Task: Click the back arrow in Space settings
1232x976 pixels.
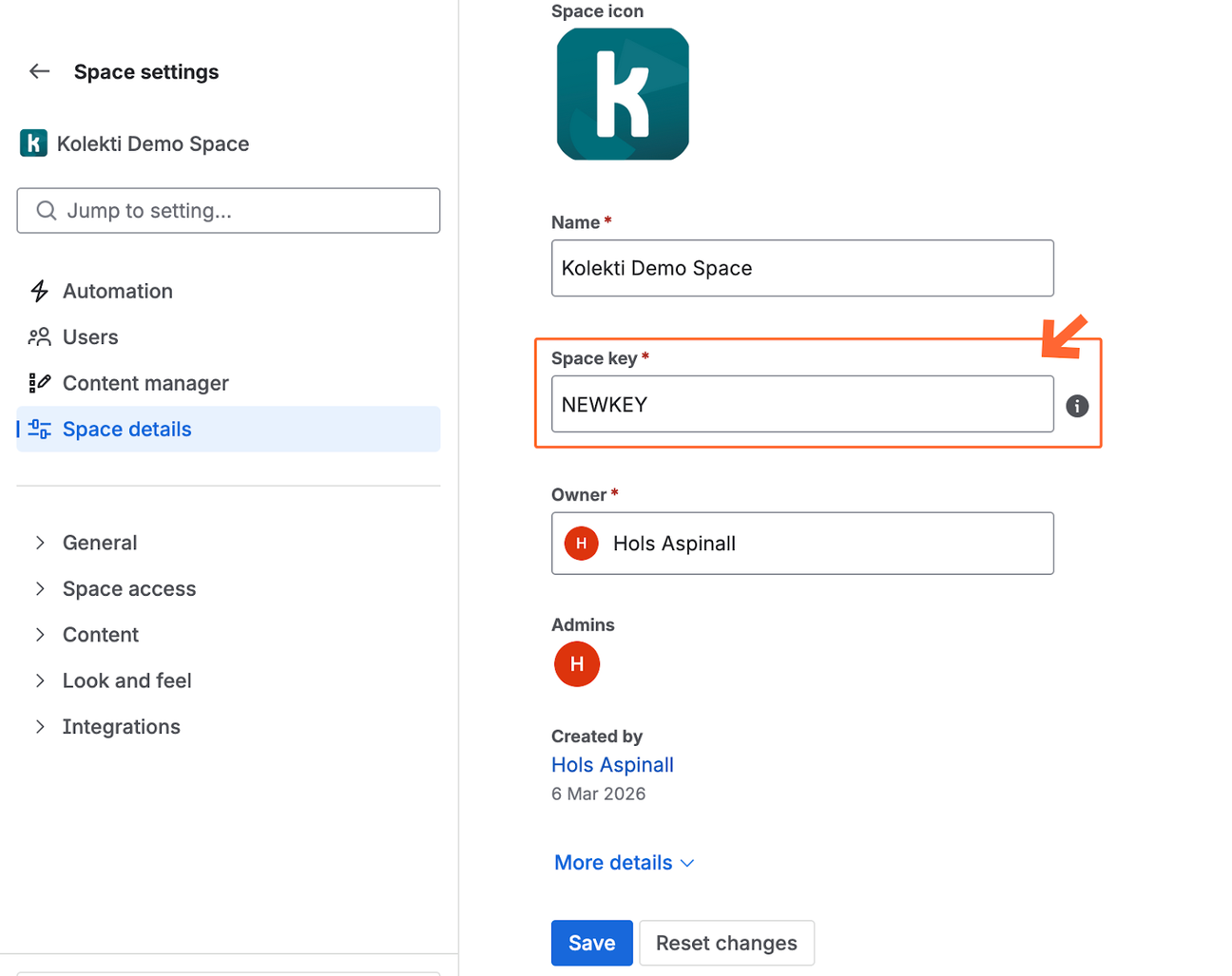Action: click(x=38, y=70)
